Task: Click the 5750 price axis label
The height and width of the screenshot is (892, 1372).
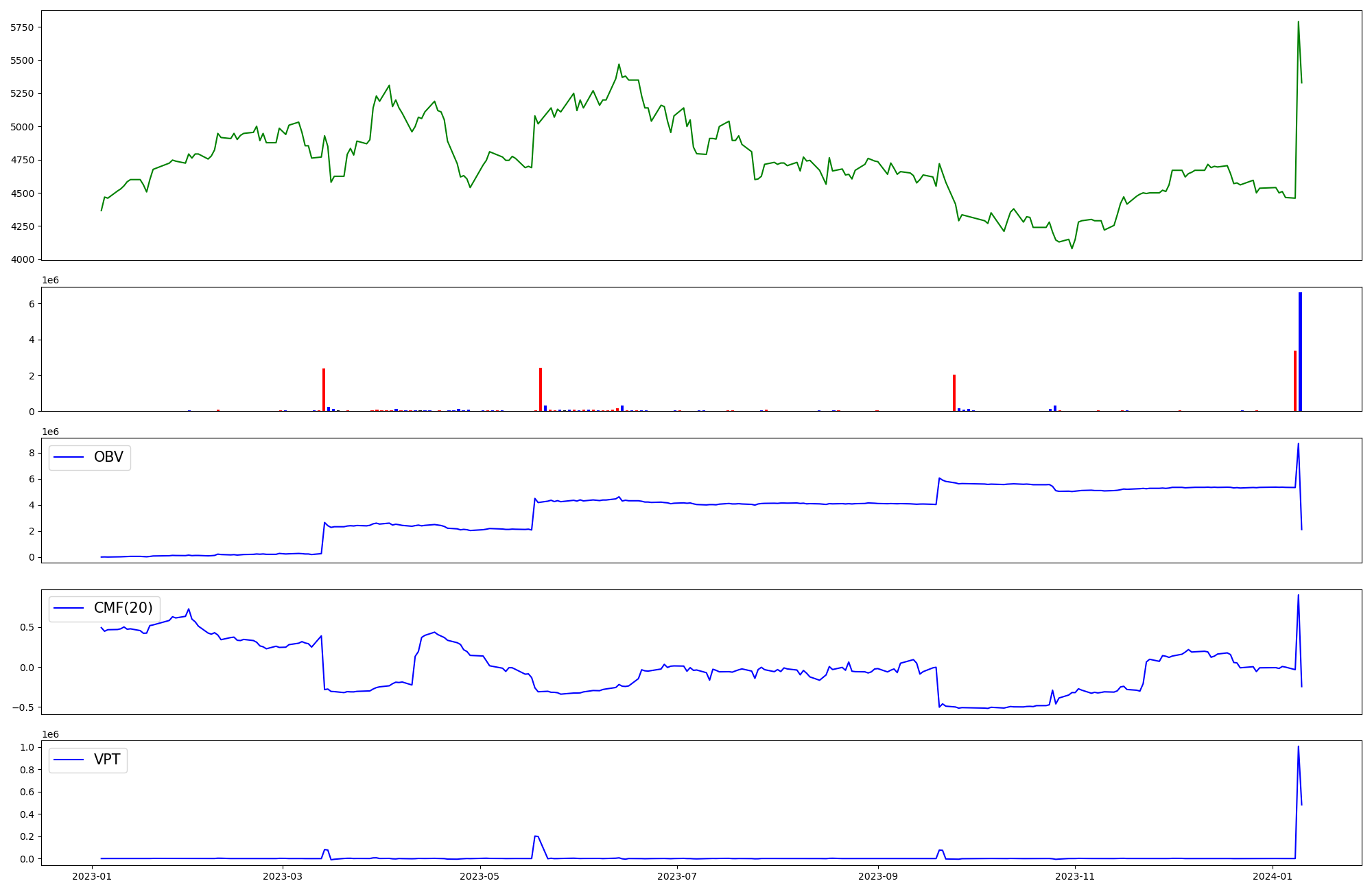Action: click(x=23, y=27)
